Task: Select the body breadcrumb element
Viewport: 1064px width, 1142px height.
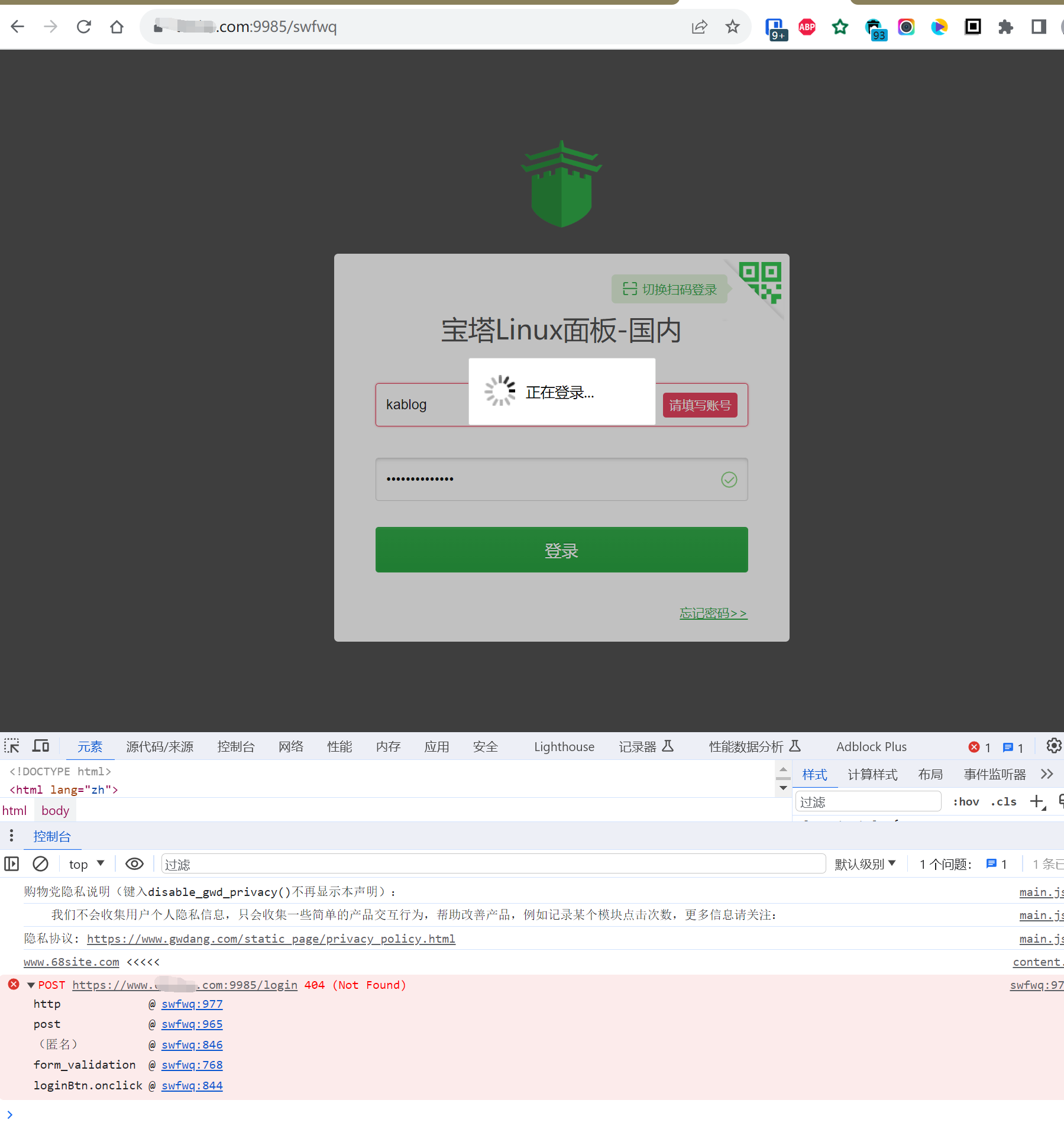Action: (55, 811)
